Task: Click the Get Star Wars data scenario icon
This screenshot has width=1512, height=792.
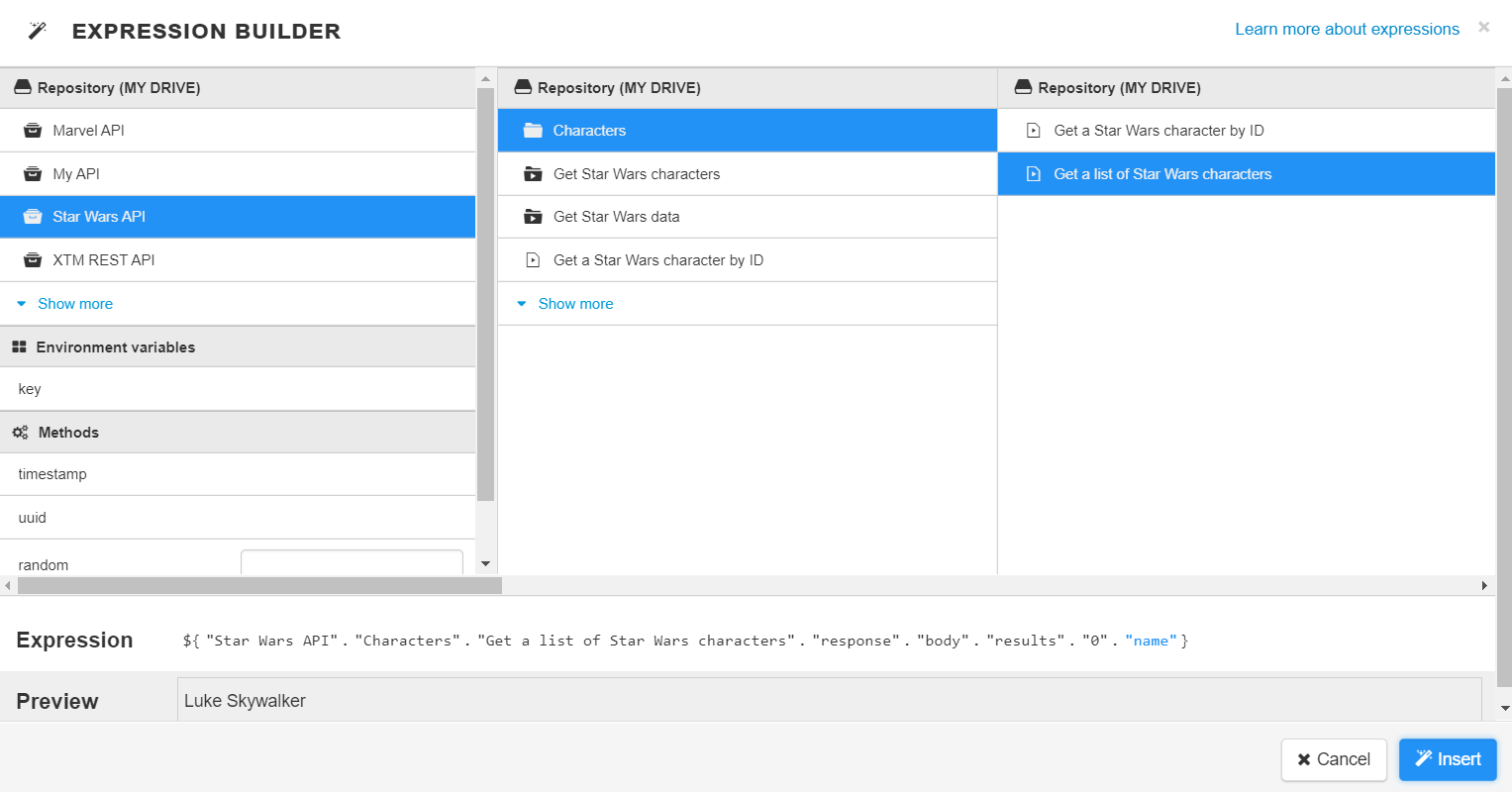Action: (533, 217)
